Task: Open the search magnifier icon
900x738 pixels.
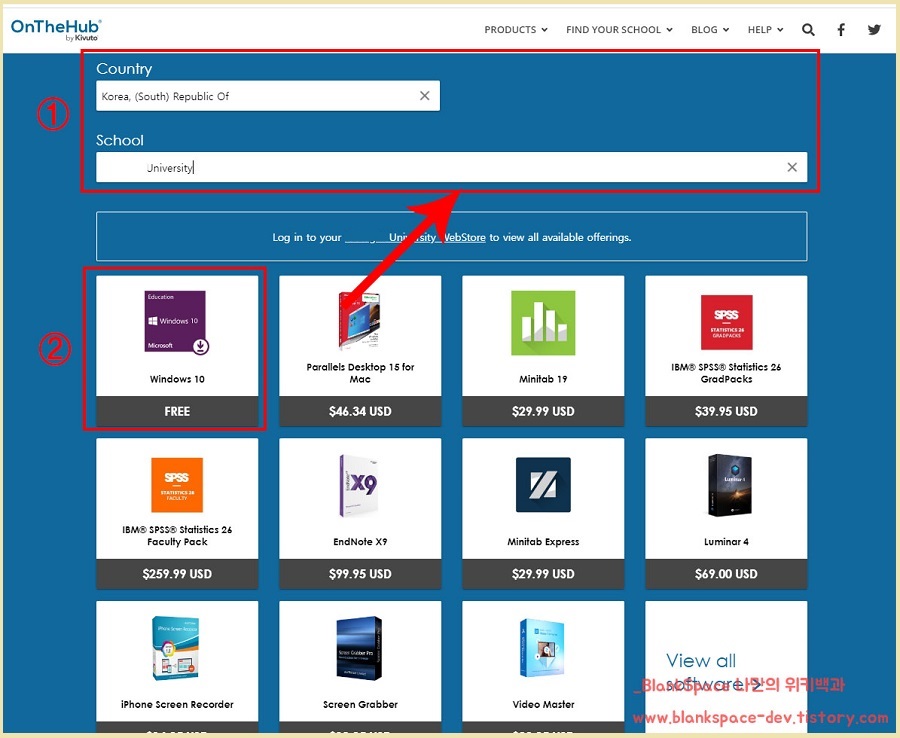Action: coord(808,29)
